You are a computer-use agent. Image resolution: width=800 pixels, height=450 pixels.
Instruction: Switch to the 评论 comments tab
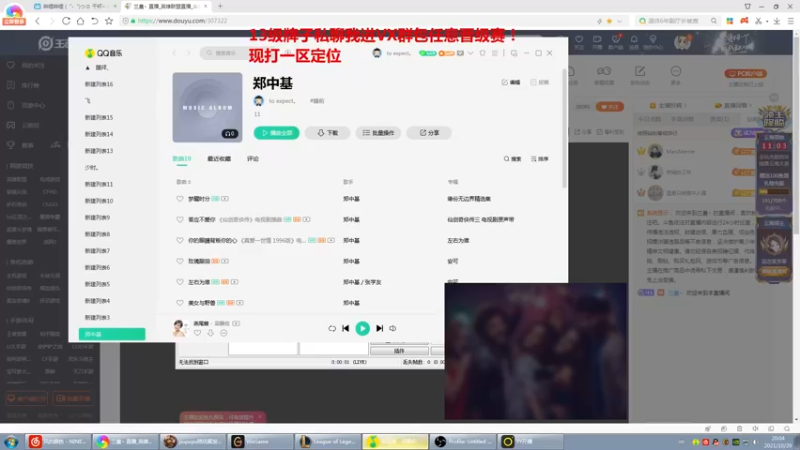tap(253, 159)
